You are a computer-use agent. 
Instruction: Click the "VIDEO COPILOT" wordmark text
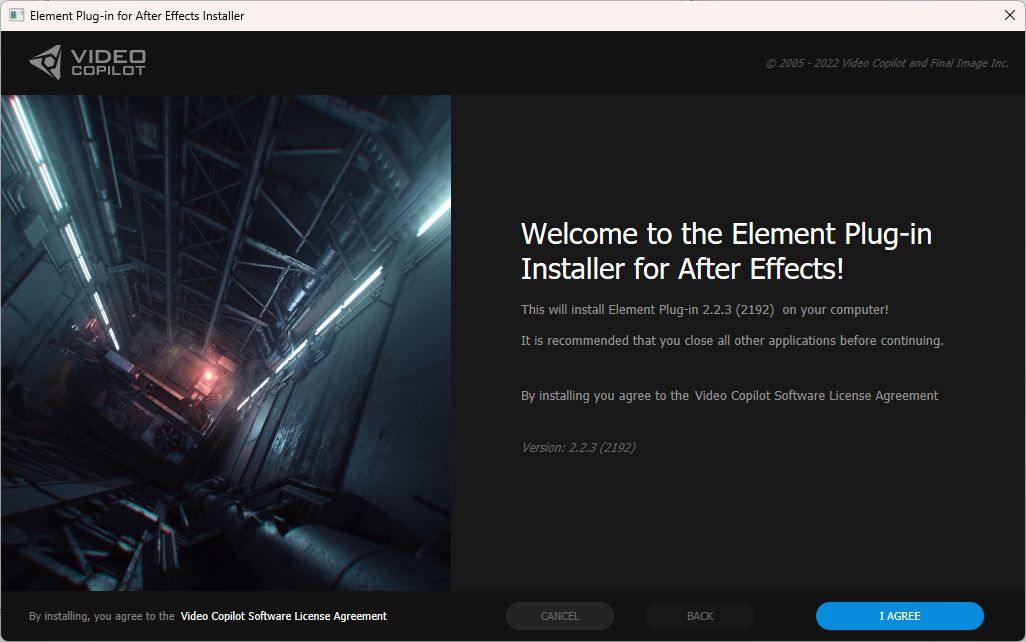108,62
